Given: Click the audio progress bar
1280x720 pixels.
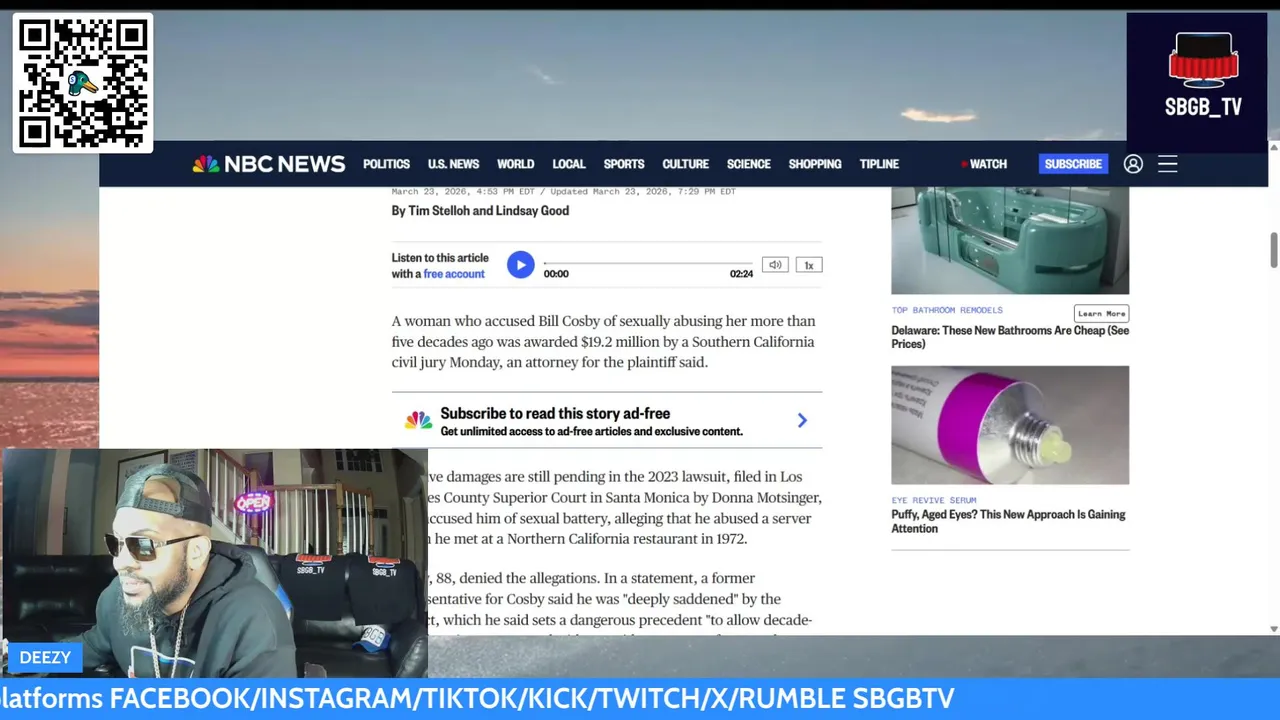Looking at the screenshot, I should 648,263.
